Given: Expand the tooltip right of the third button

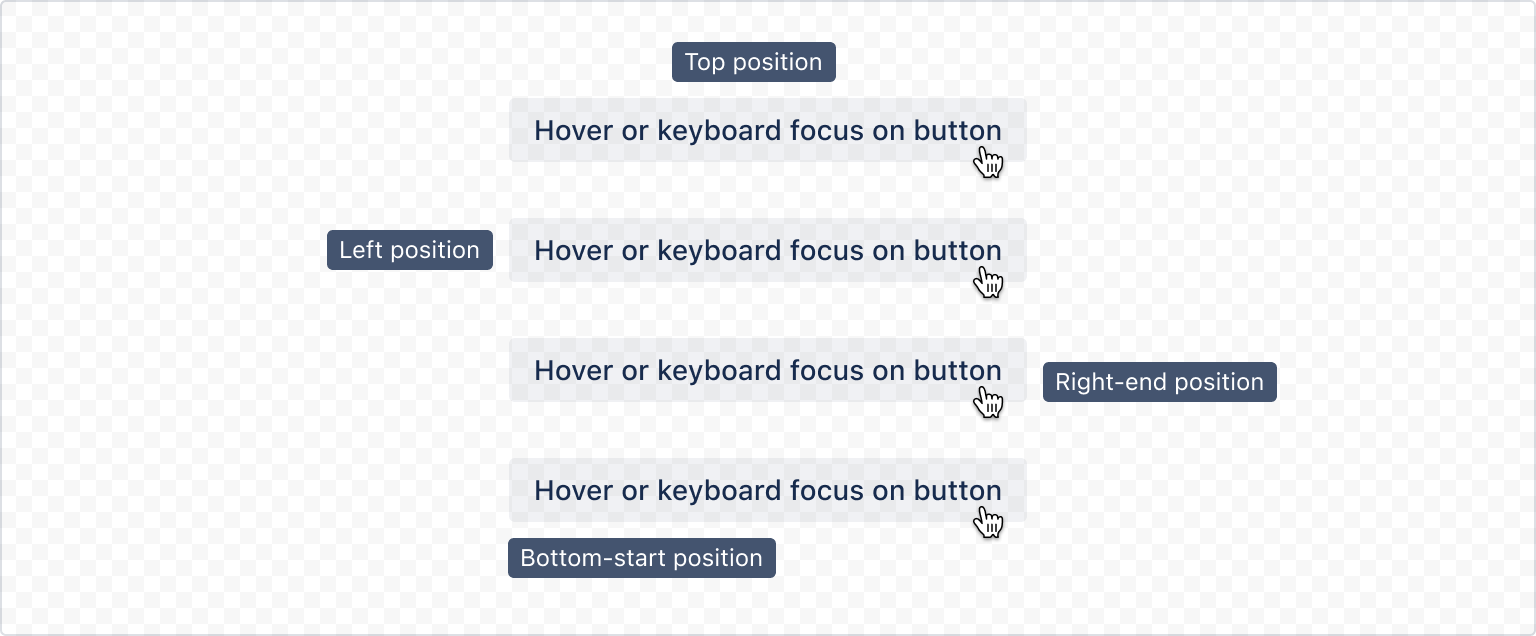Looking at the screenshot, I should (1159, 382).
